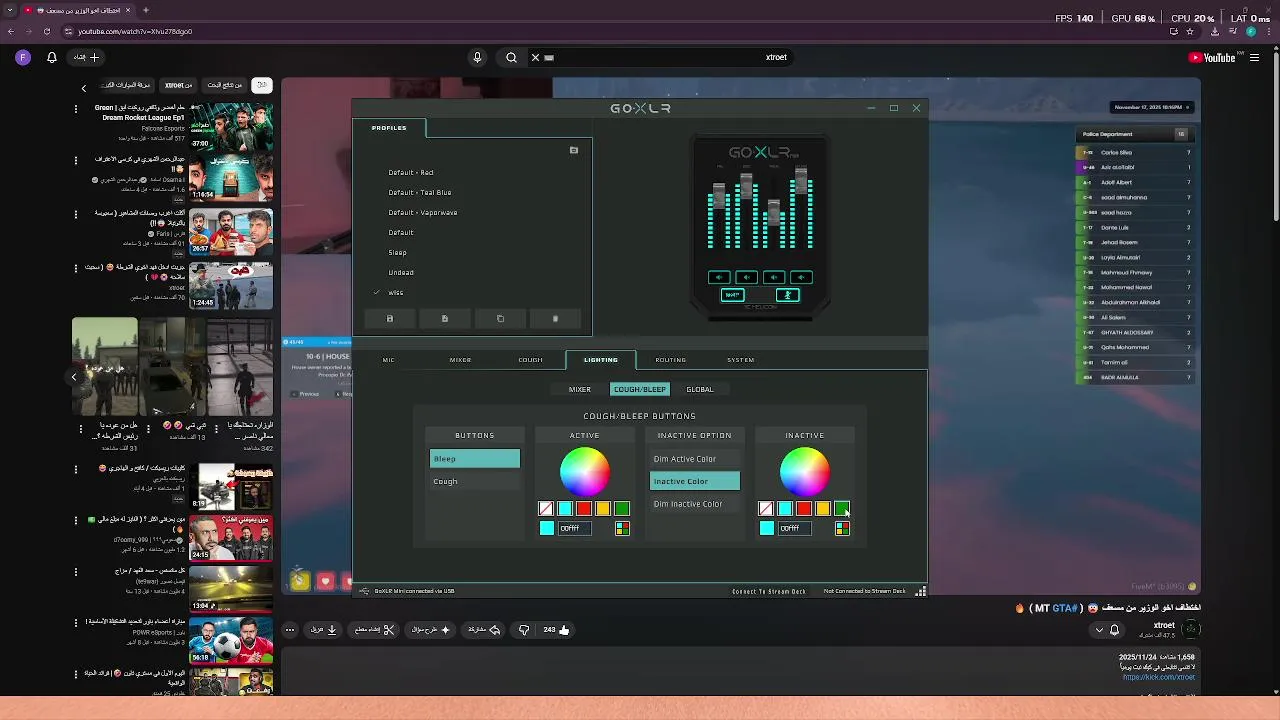
Task: Select the Undead profile
Action: click(x=401, y=272)
